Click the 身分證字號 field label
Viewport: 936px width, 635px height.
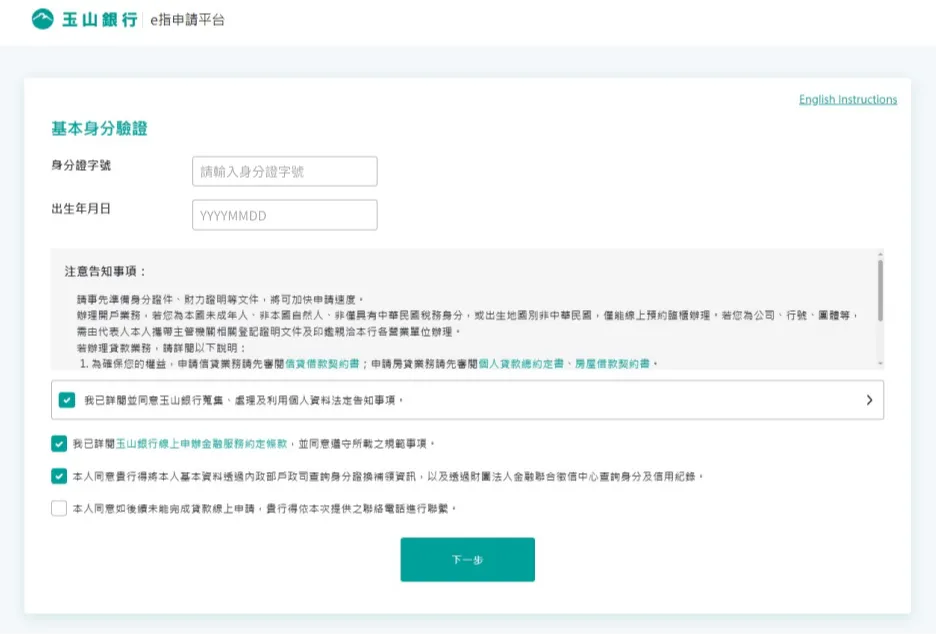(82, 166)
